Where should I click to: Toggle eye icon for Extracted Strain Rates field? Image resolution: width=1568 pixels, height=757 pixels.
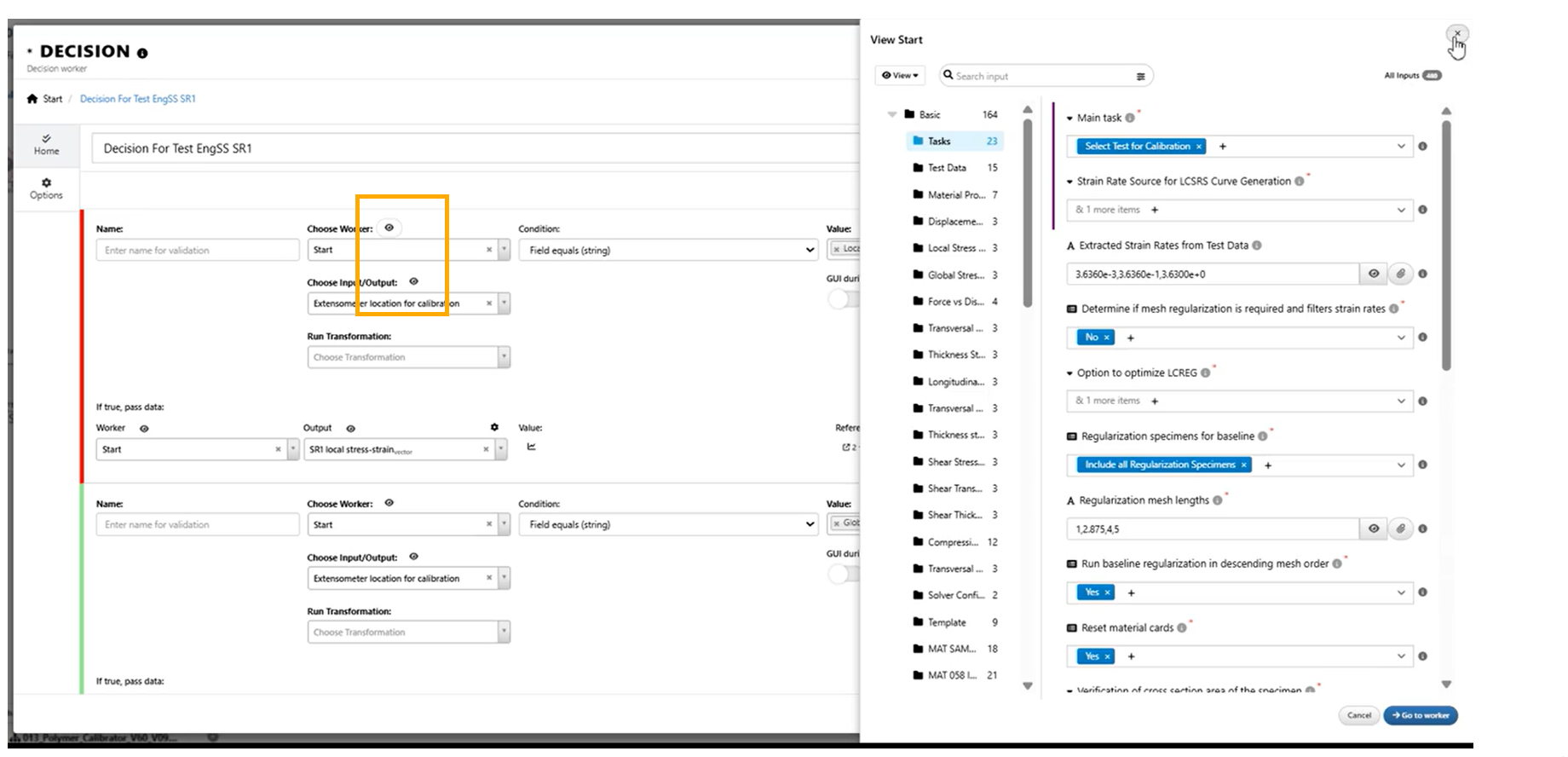click(x=1374, y=274)
